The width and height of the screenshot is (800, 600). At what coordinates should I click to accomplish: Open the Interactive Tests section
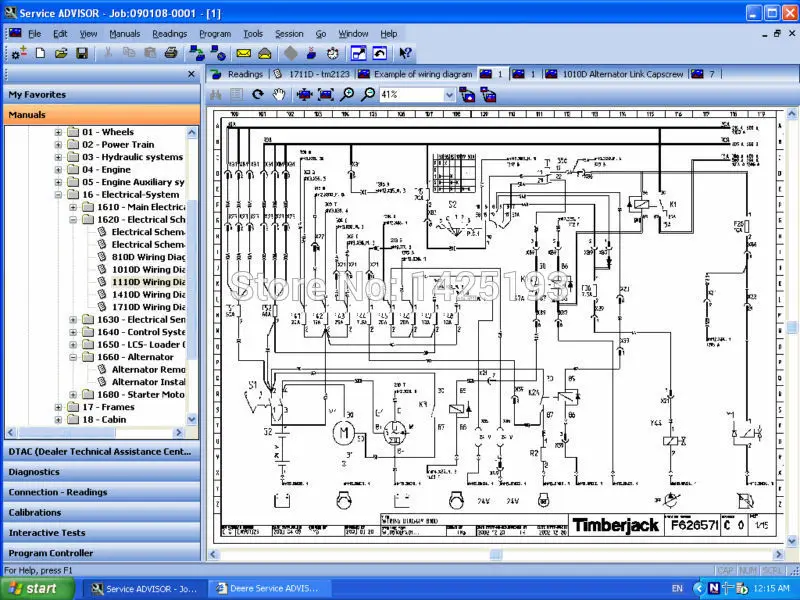click(x=102, y=533)
